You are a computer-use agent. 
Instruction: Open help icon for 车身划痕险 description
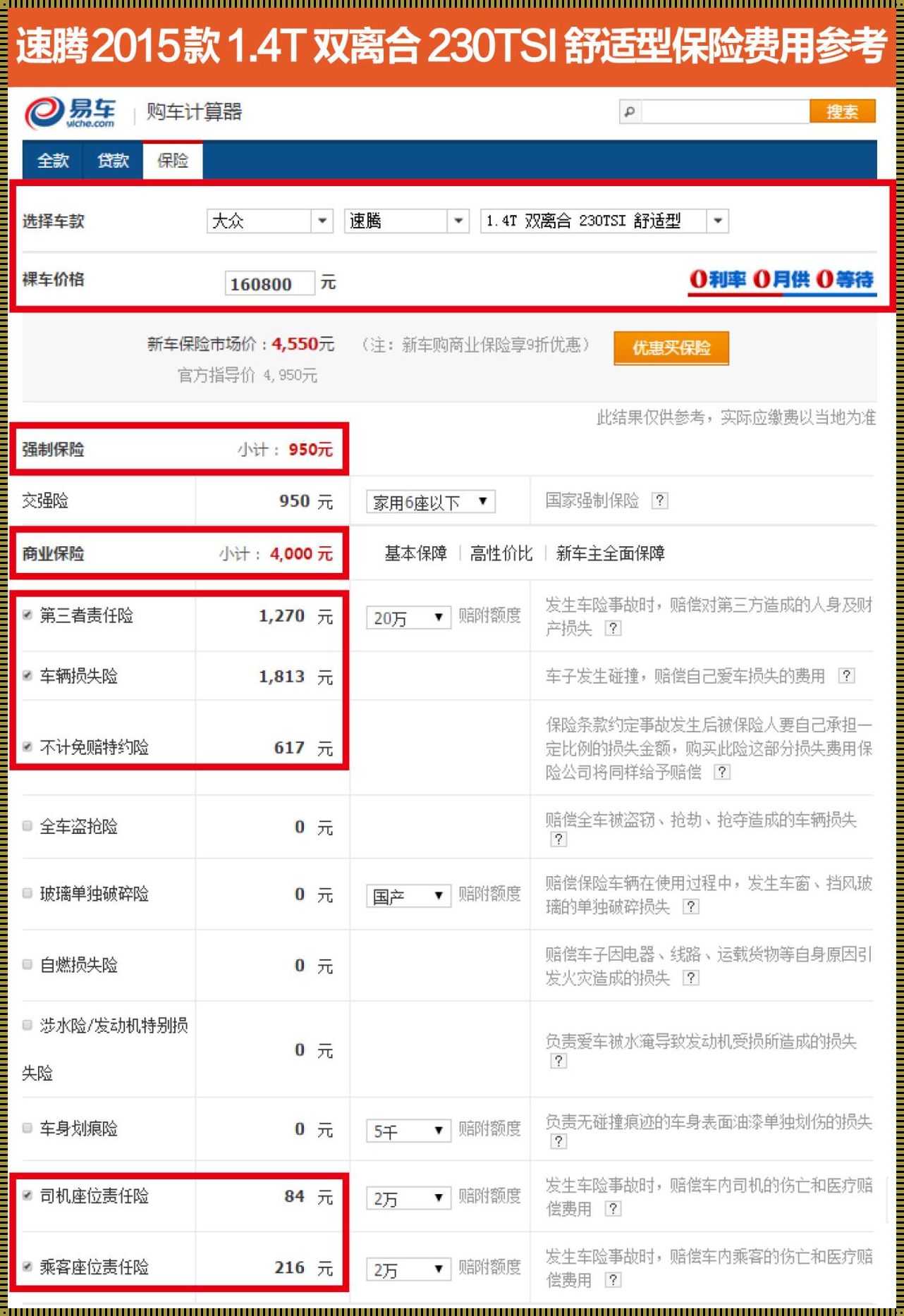click(558, 1141)
